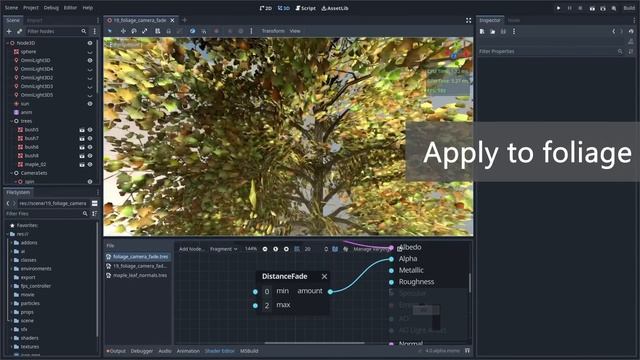
Task: Expand the addons folder
Action: (x=11, y=242)
